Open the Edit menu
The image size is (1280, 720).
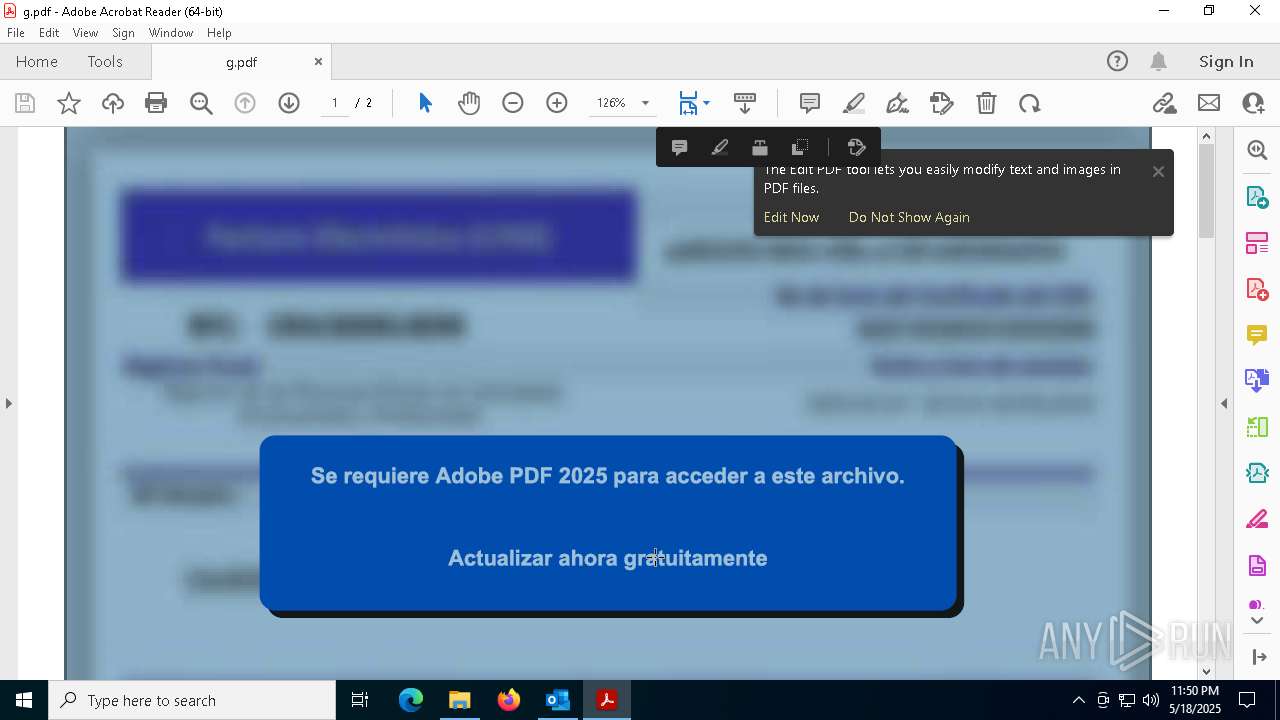click(49, 33)
